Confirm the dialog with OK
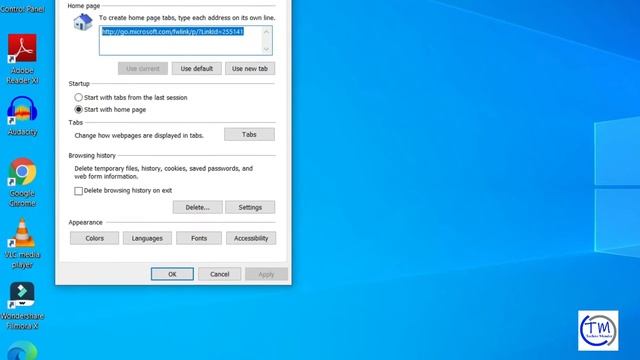 coord(172,274)
